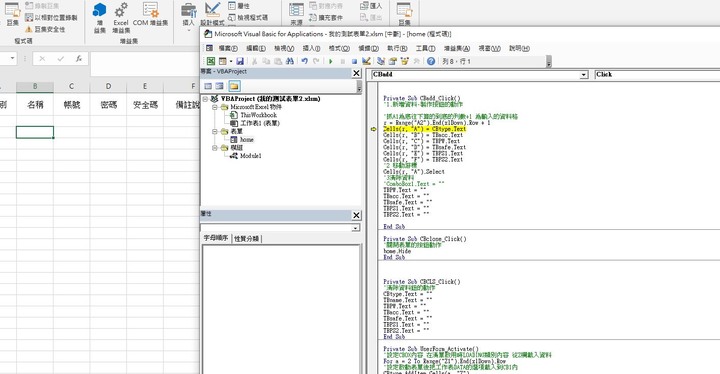Click the Cut scissors icon in VBA toolbar

[254, 61]
